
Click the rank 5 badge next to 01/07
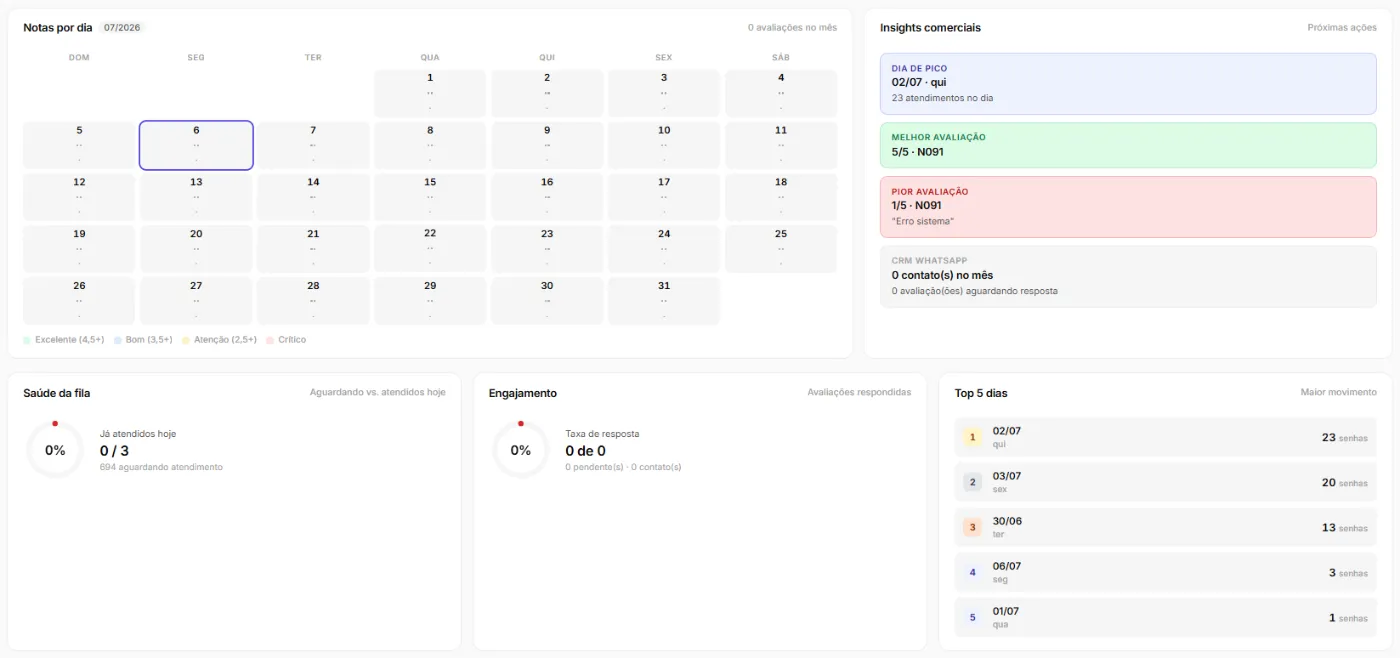pyautogui.click(x=972, y=617)
